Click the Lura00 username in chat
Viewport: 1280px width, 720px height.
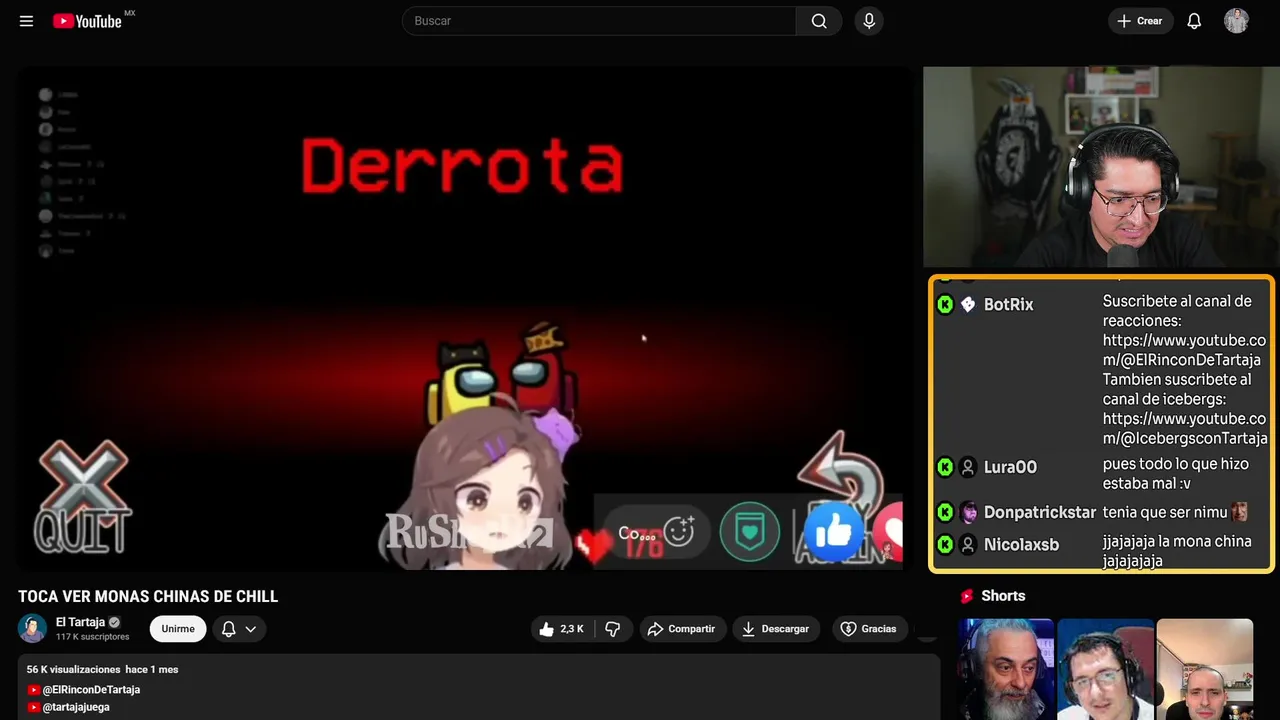(x=1010, y=467)
